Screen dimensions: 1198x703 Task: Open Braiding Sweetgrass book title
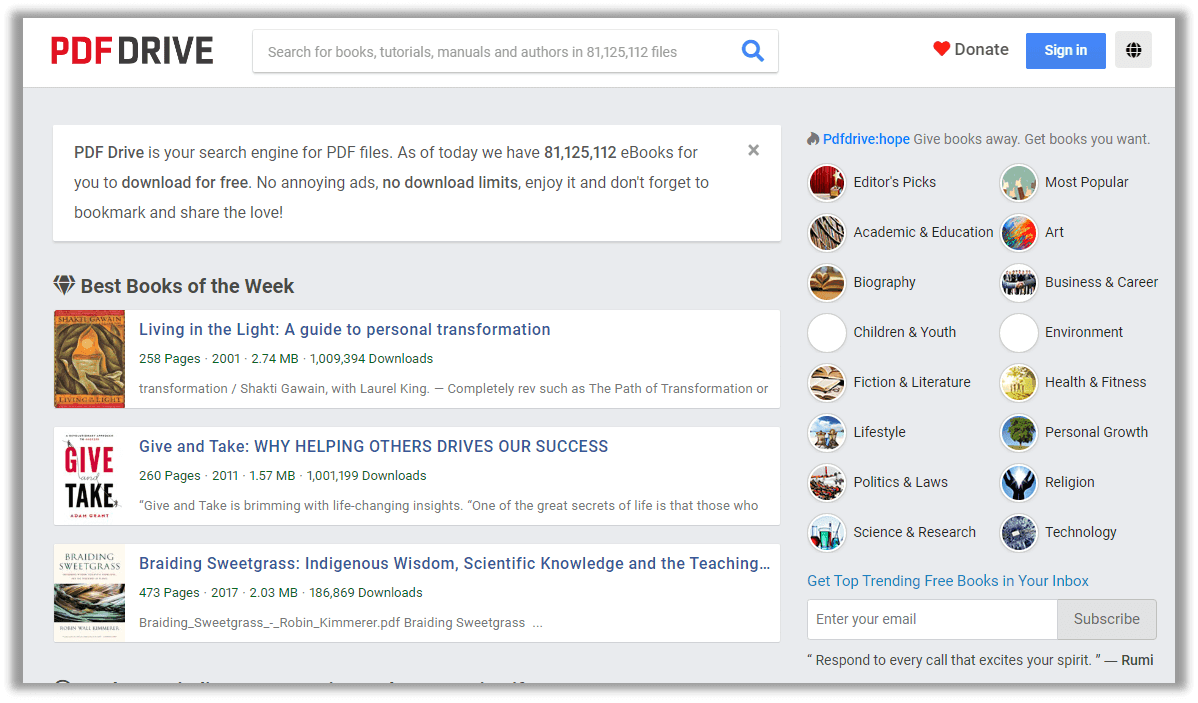(x=455, y=563)
